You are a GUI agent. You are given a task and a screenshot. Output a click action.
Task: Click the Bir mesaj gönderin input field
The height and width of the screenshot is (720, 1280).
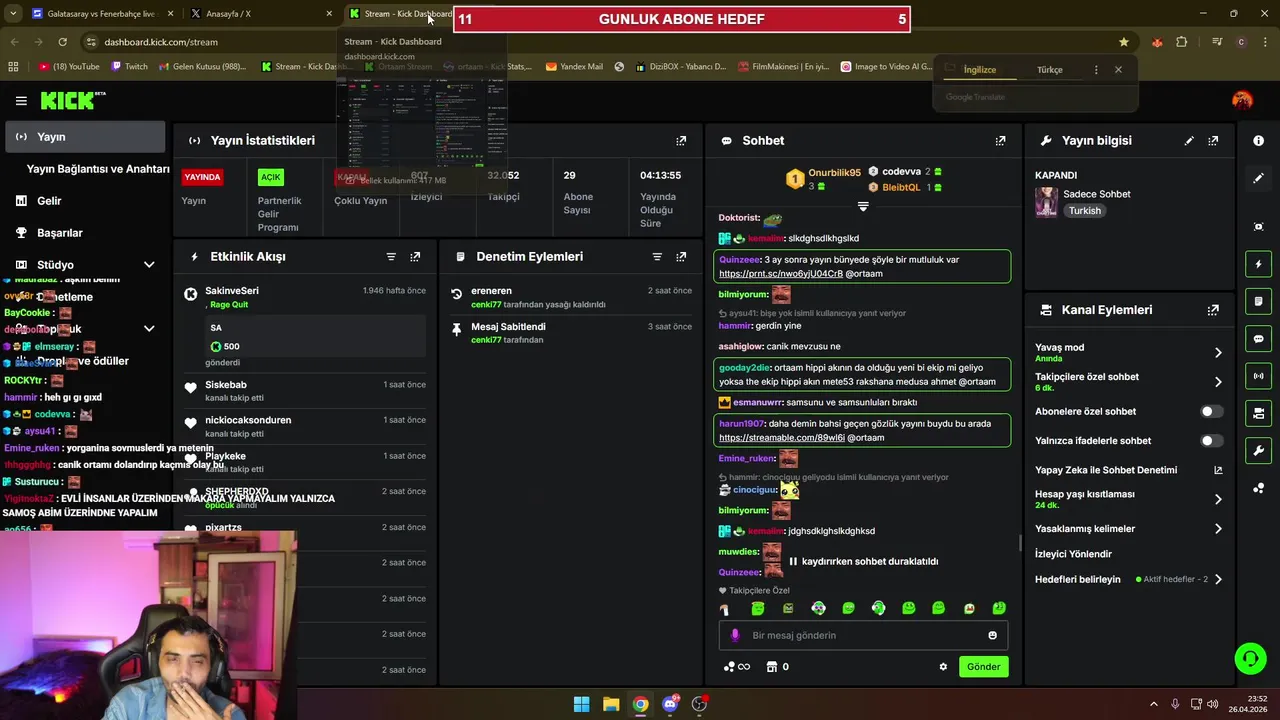click(863, 635)
